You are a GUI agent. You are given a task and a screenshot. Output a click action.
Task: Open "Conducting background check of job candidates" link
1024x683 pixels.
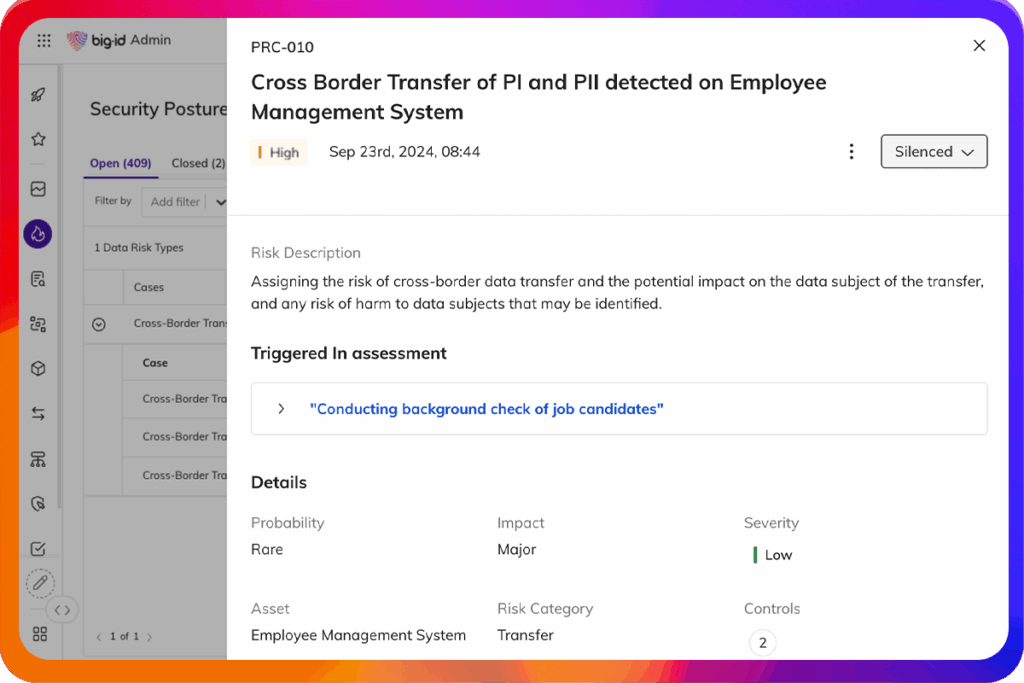486,409
